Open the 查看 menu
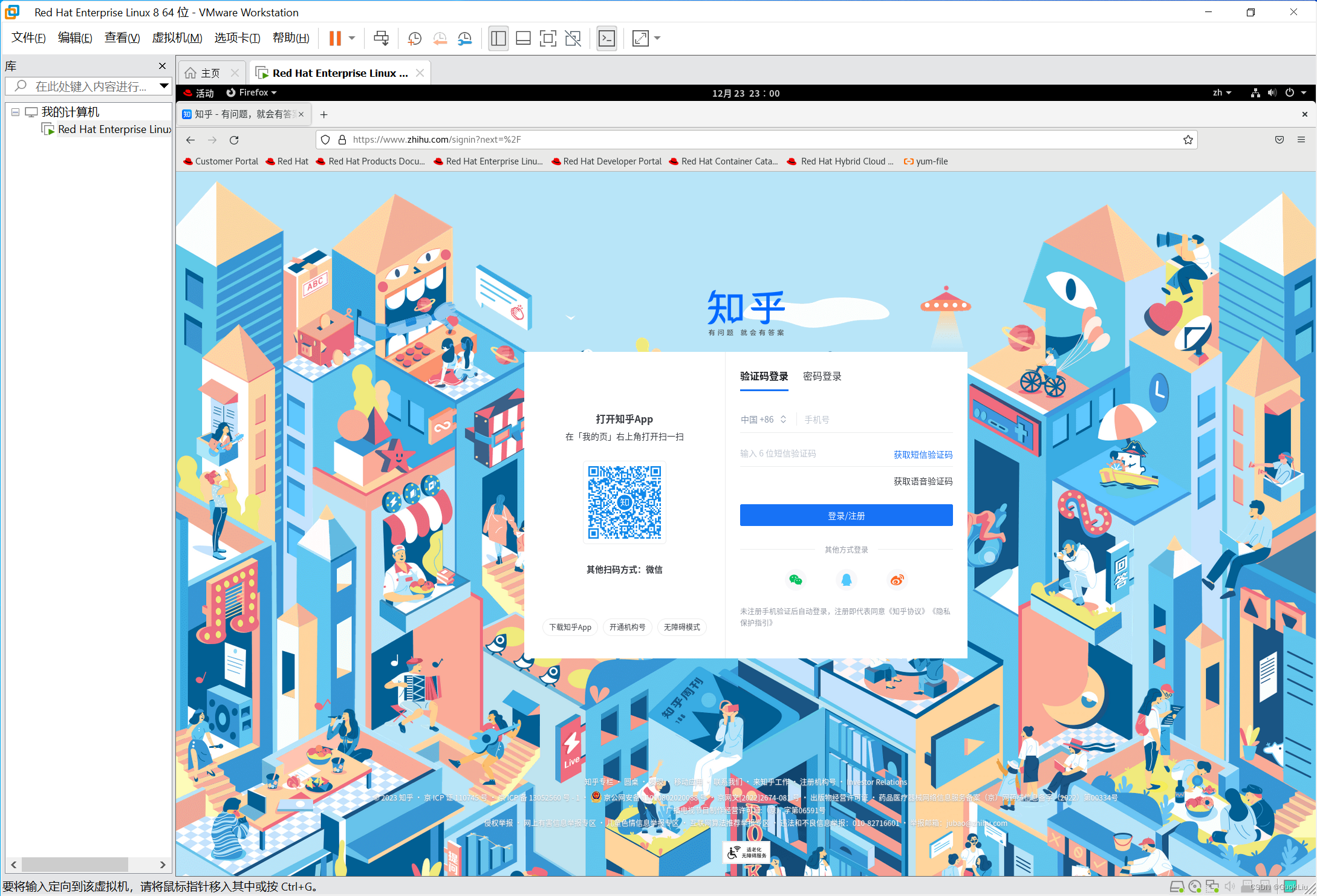Screen dimensions: 1317x896 [122, 38]
